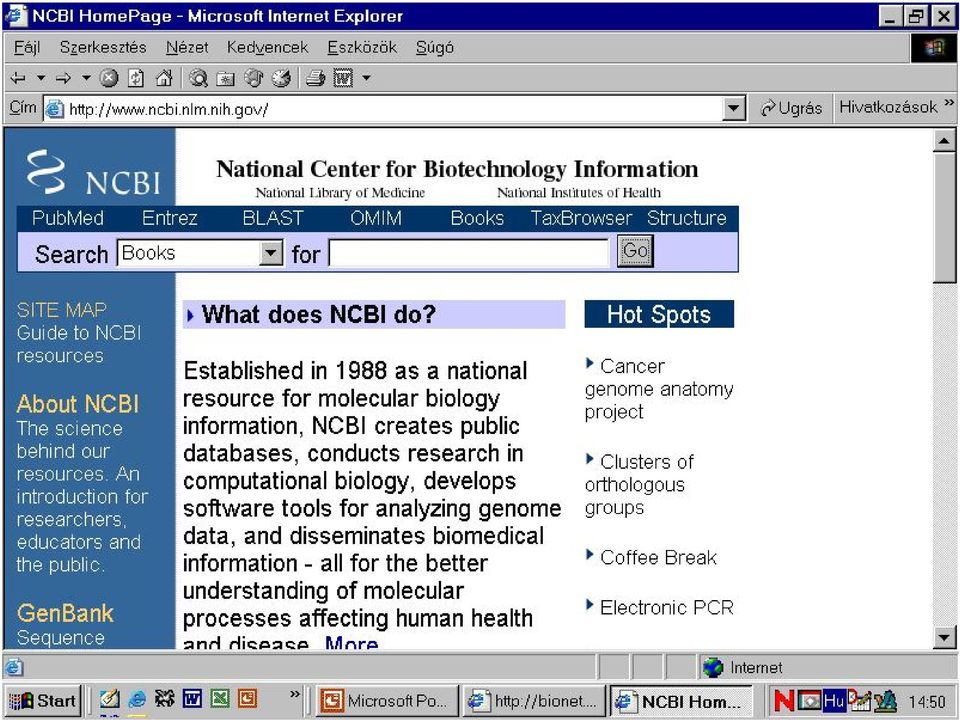Open the Eszközök menu
Screen dimensions: 960x720
coord(362,47)
